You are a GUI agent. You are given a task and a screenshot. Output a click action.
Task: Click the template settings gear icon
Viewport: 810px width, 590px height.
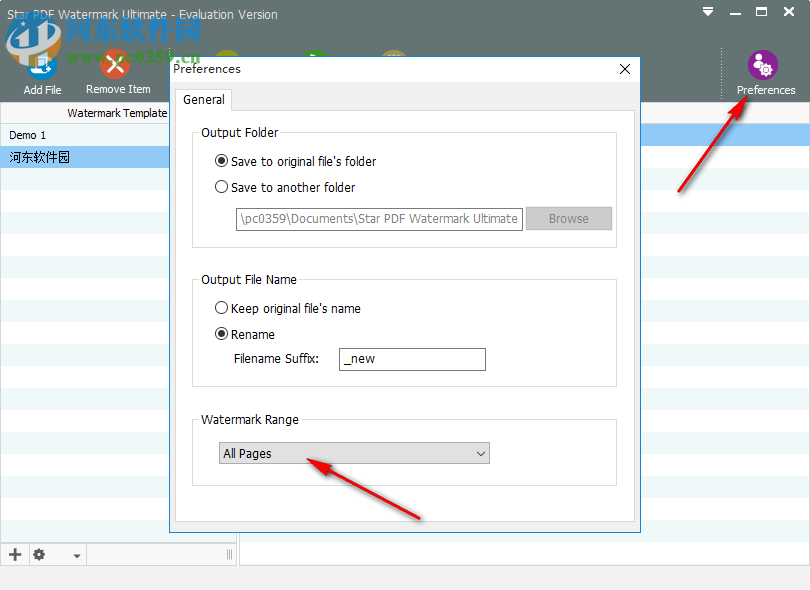click(x=39, y=554)
